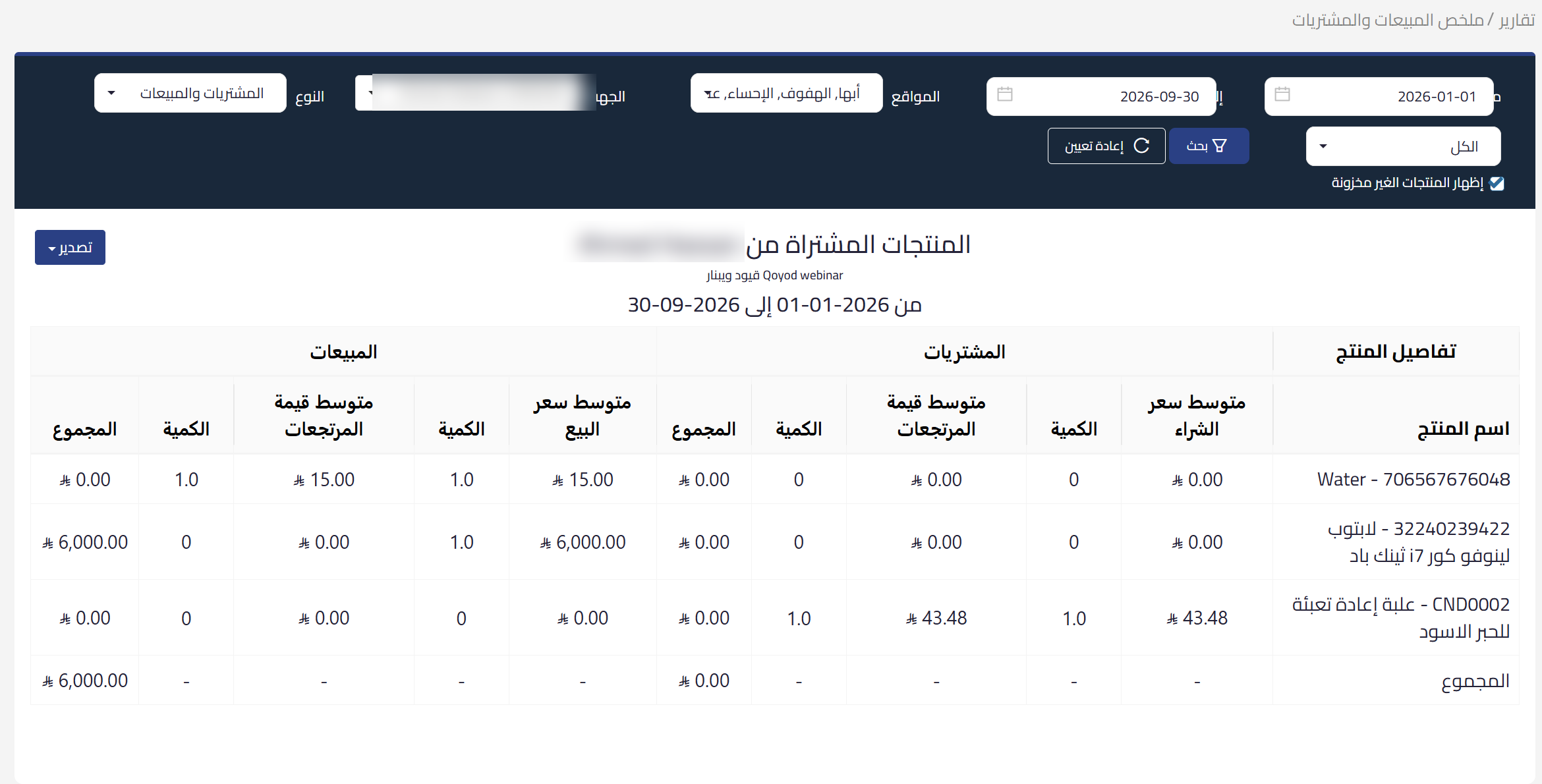This screenshot has height=784, width=1542.
Task: Click ملخص المبيعات والمشتريات breadcrumb item
Action: (x=1388, y=20)
